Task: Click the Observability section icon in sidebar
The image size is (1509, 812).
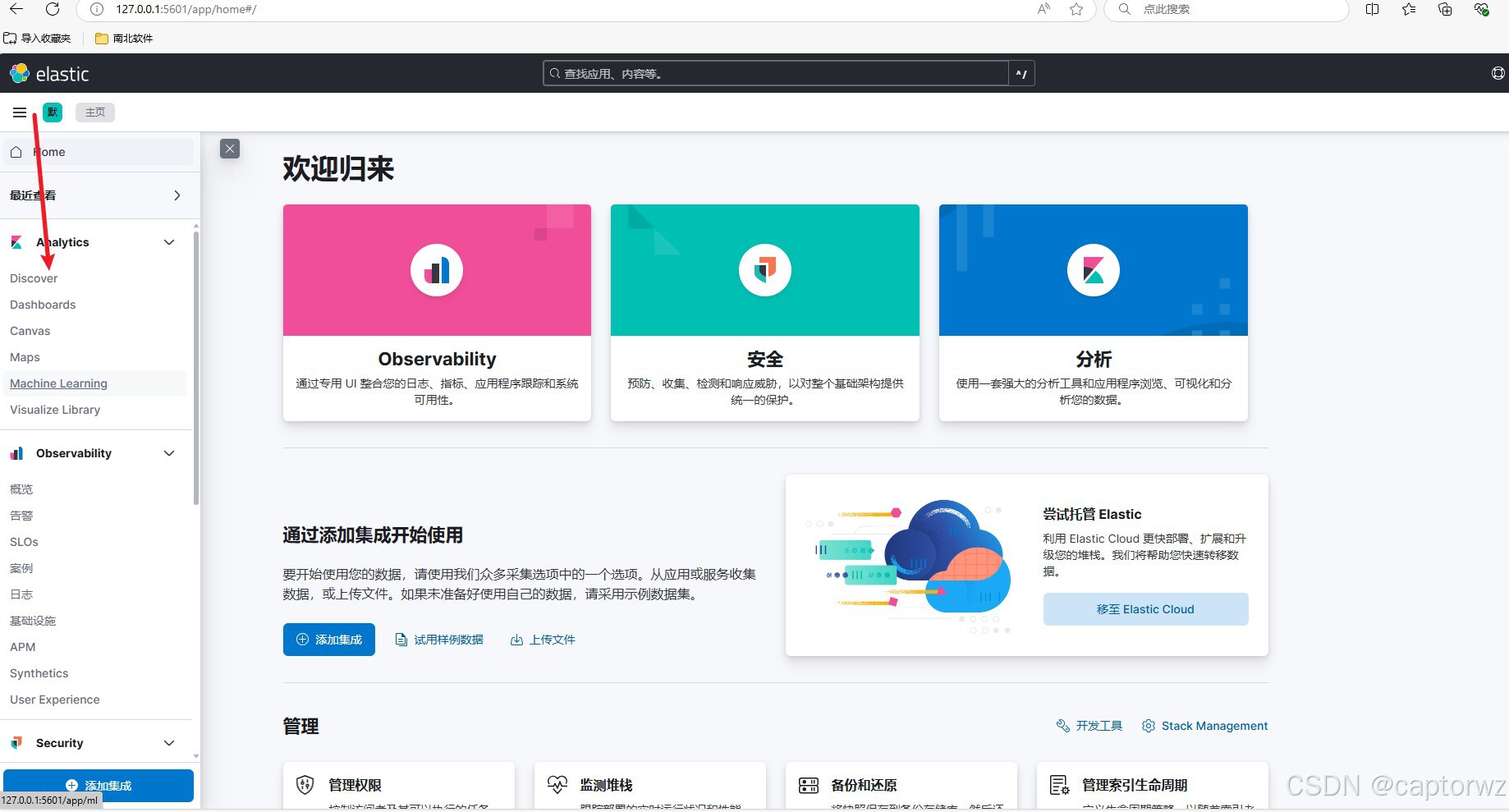Action: click(x=16, y=453)
